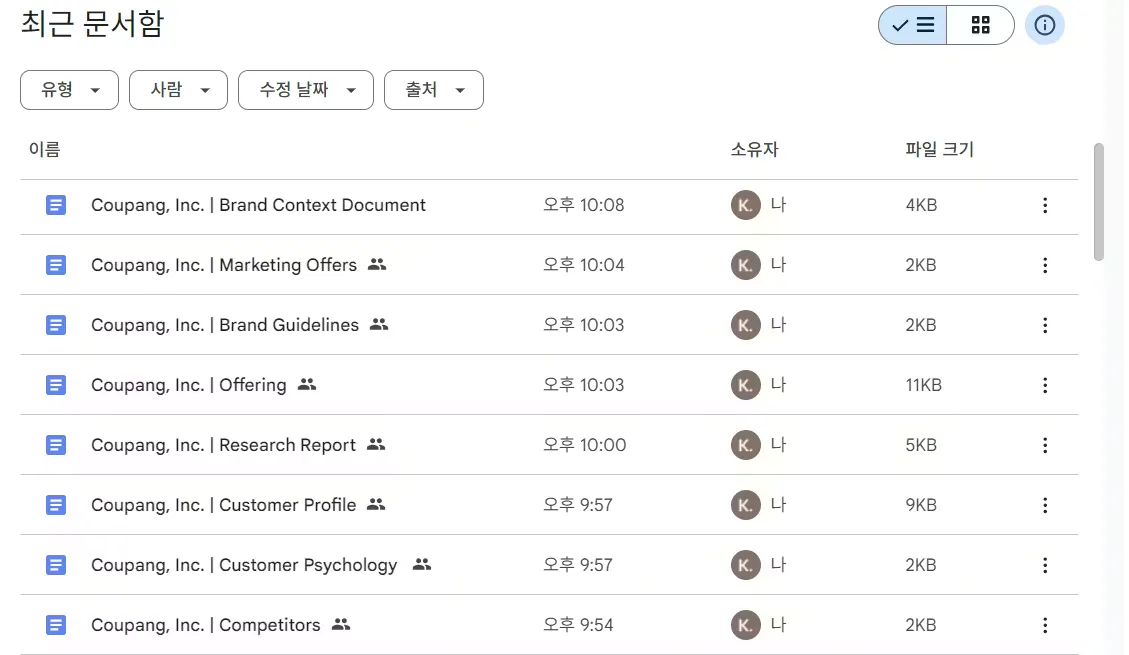Click Docs icon of Marketing Offers

[x=56, y=265]
